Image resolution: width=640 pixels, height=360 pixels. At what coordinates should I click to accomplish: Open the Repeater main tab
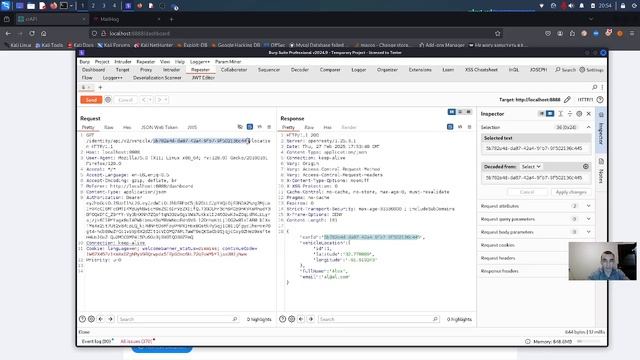200,70
